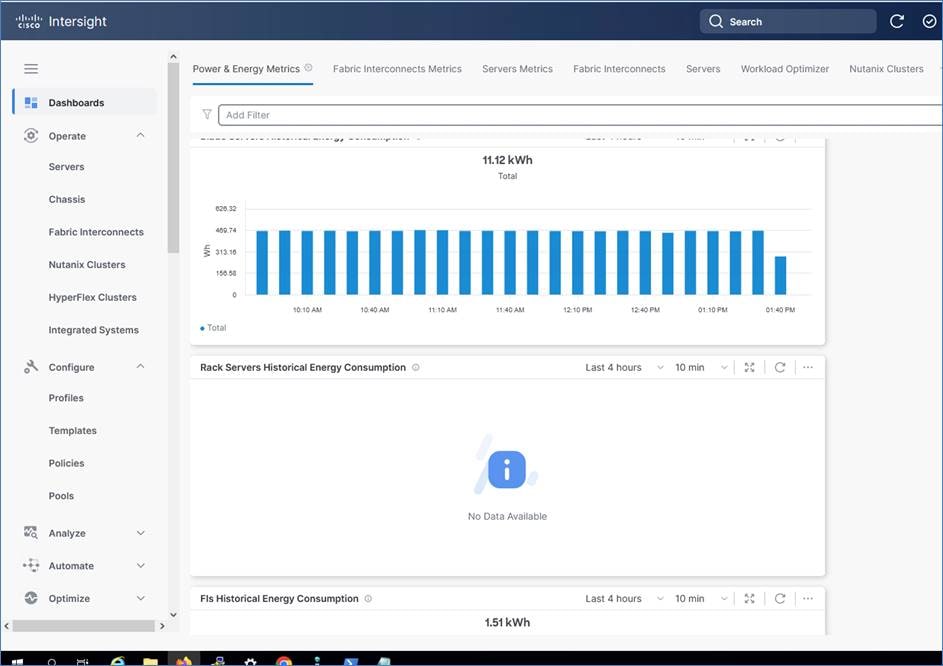The width and height of the screenshot is (943, 666).
Task: Open Fabric Interconnects in the sidebar
Action: [96, 232]
